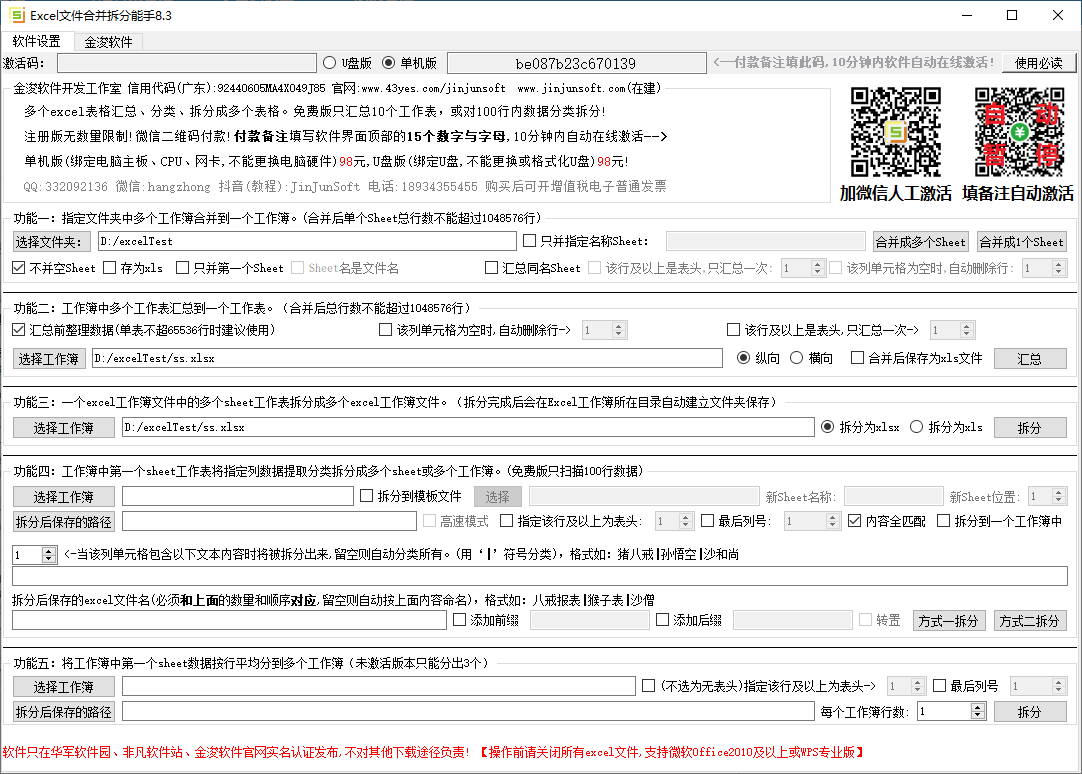This screenshot has width=1082, height=774.
Task: Click 选择文件夹 button in function one
Action: [x=52, y=241]
